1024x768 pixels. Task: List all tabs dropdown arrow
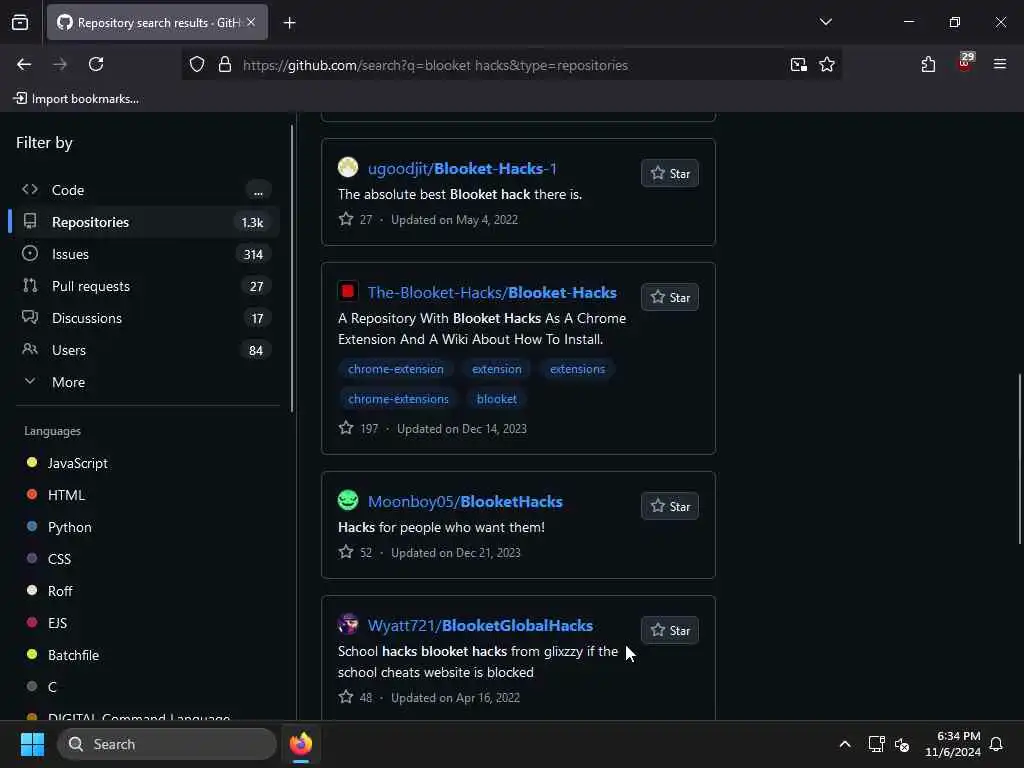825,22
